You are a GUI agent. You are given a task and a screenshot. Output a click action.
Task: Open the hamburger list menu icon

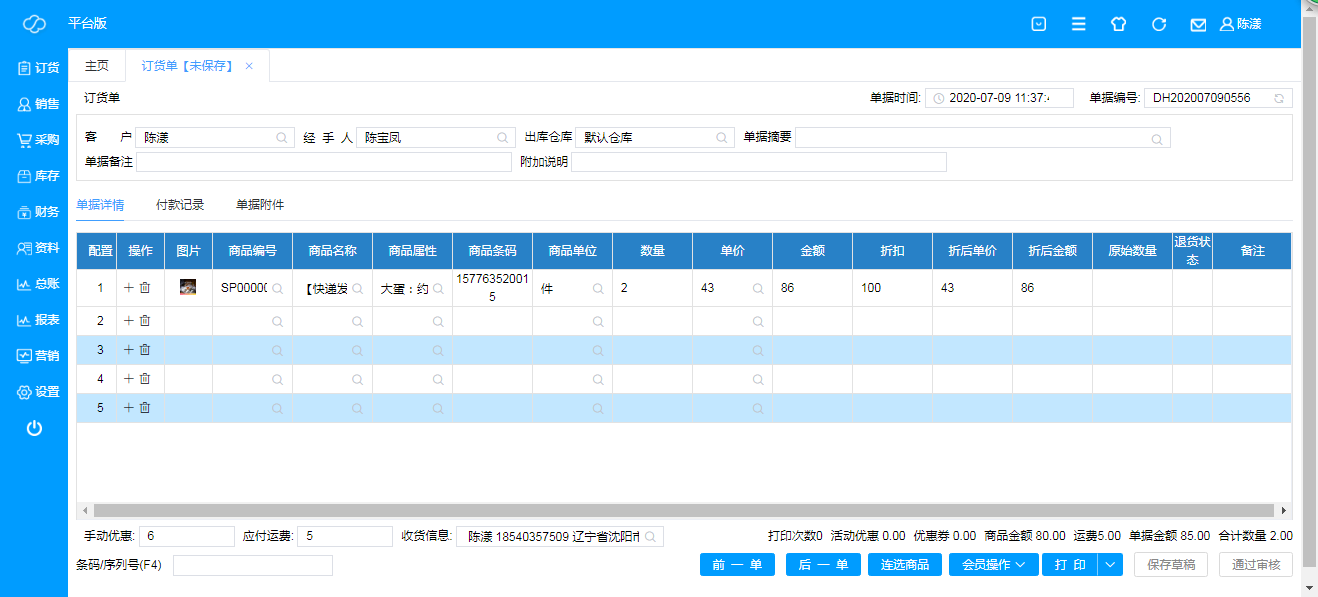(1079, 24)
